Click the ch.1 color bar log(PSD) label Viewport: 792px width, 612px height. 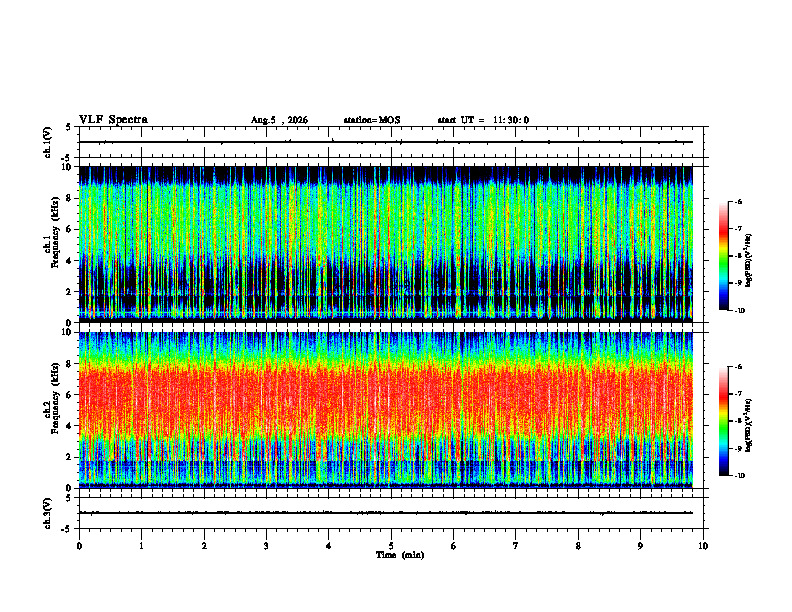coord(749,260)
